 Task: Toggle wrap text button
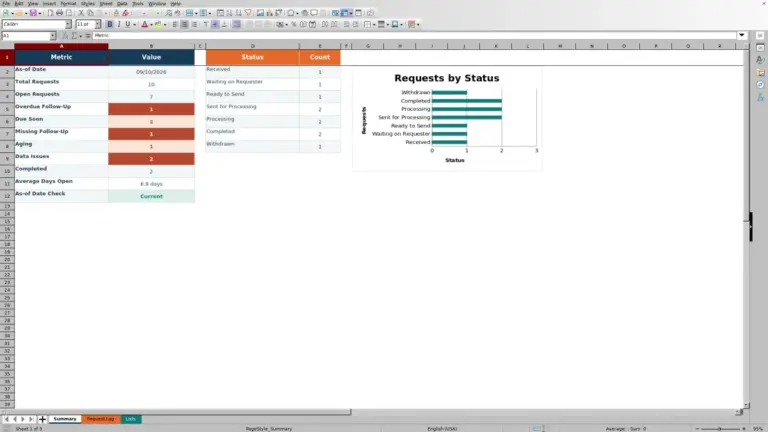coord(237,24)
